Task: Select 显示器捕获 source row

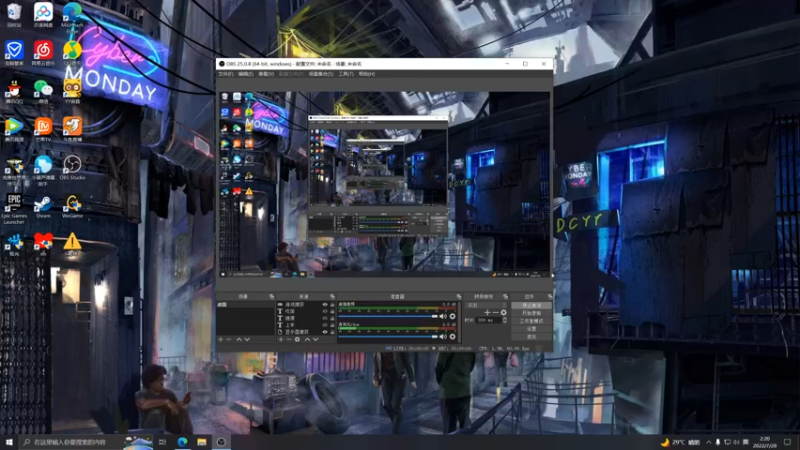Action: coord(306,332)
